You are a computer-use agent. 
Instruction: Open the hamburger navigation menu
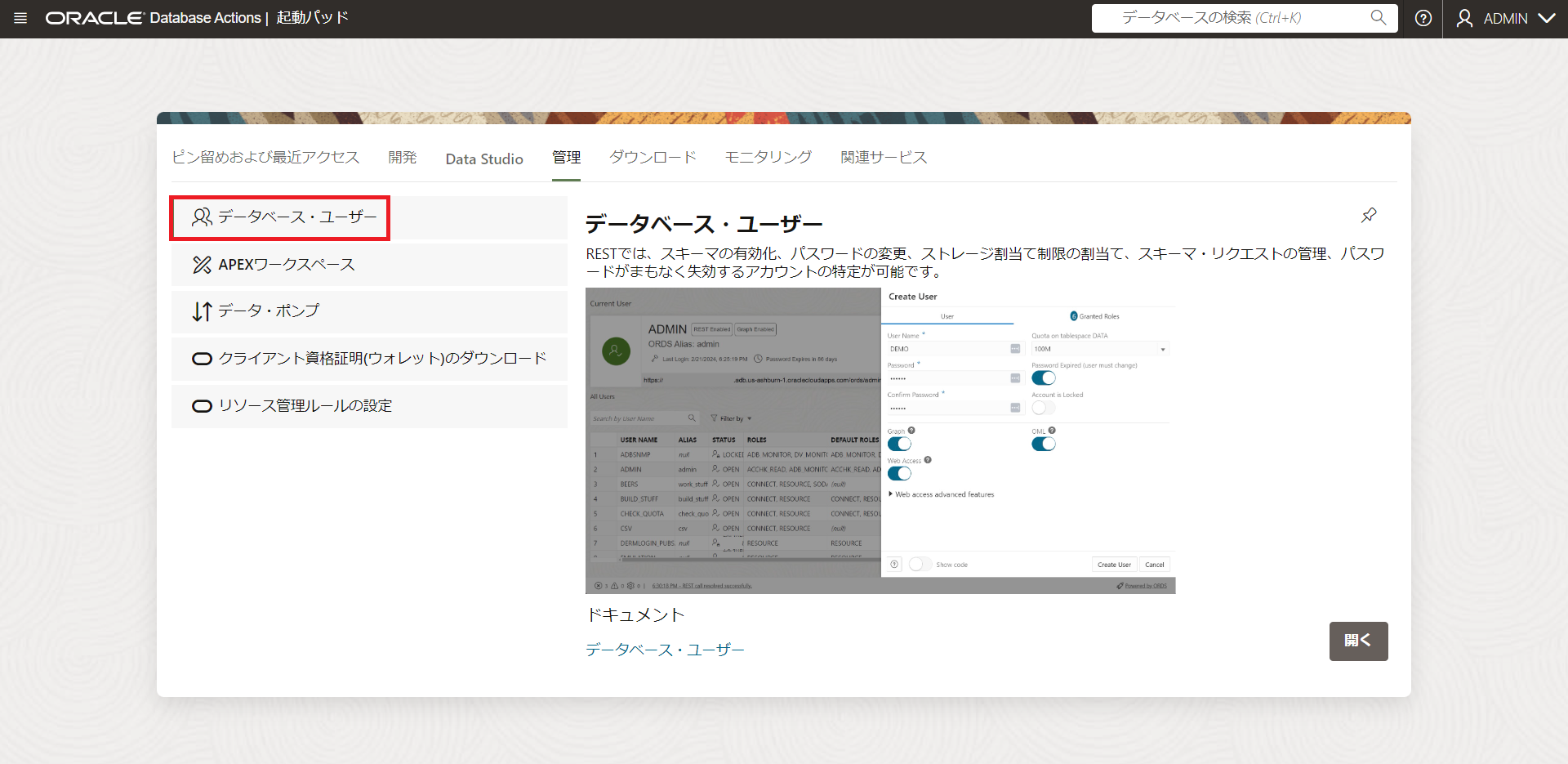[20, 18]
